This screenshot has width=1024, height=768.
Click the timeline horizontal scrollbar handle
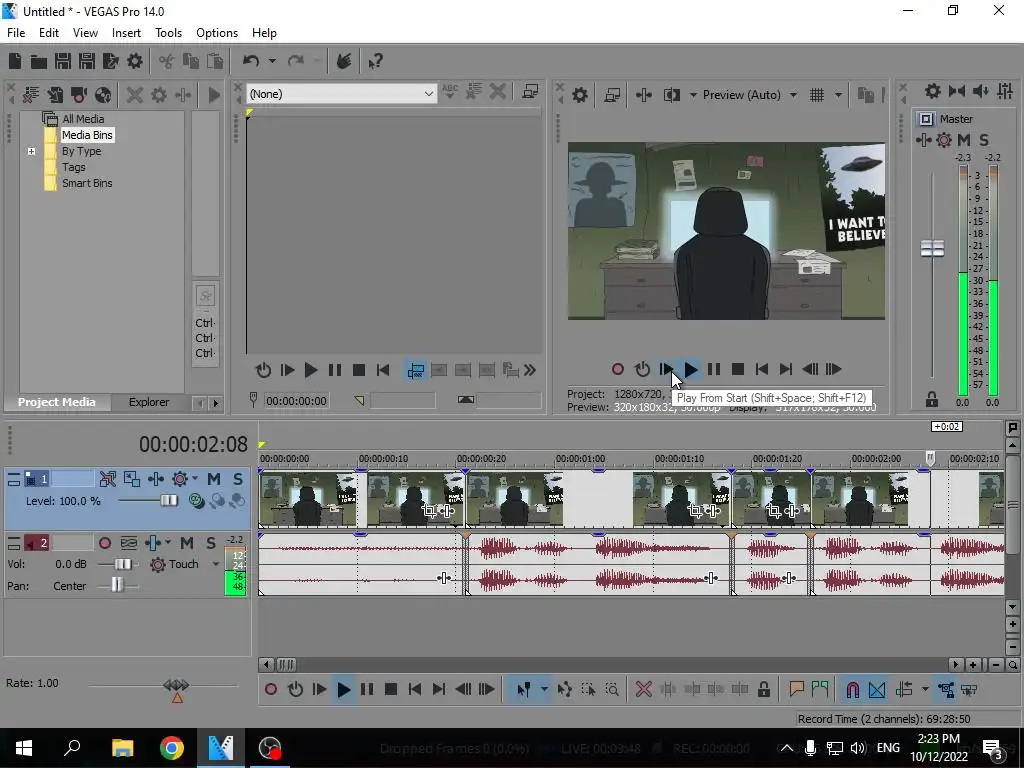pos(286,665)
